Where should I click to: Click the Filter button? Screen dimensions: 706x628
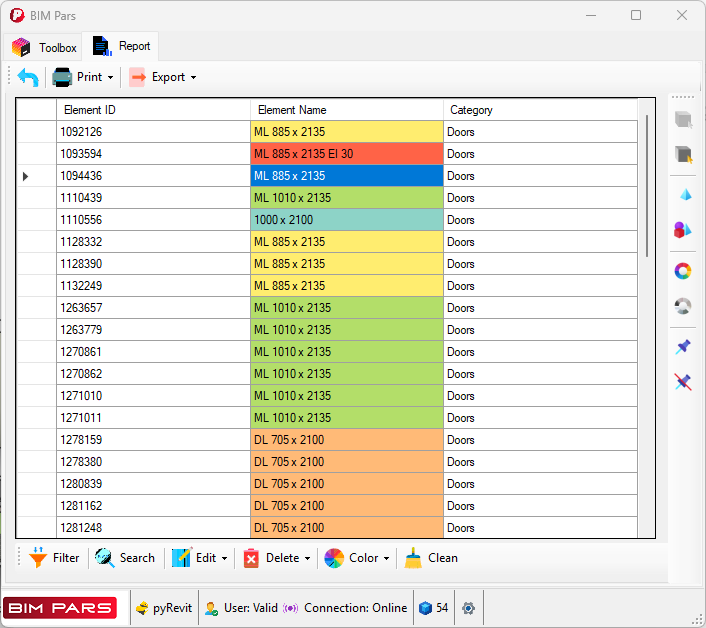54,558
